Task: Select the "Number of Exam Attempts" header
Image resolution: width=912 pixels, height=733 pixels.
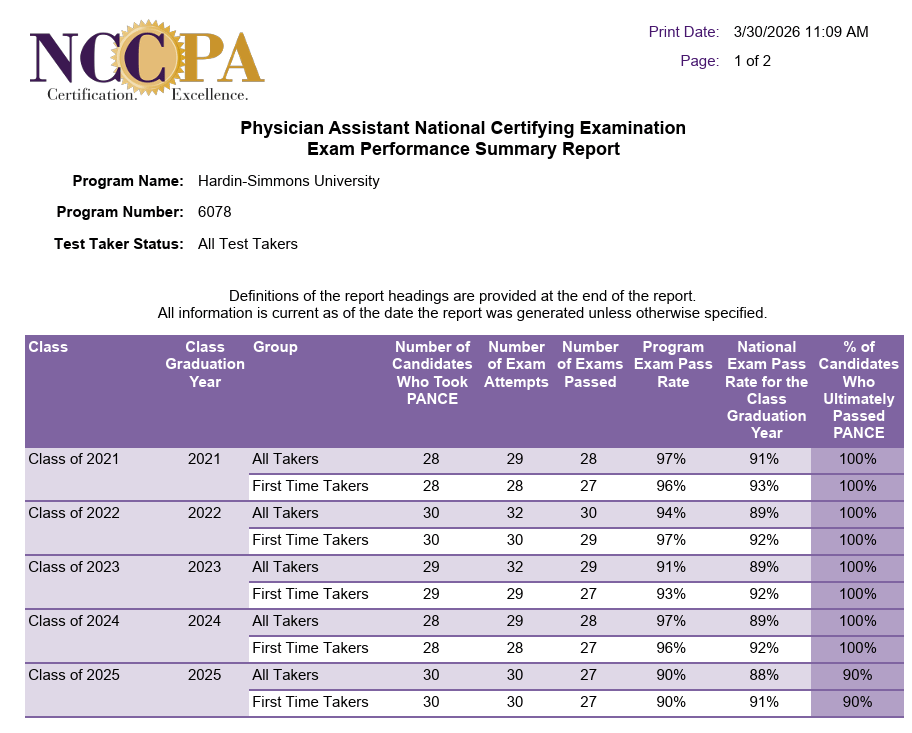Action: pos(516,364)
